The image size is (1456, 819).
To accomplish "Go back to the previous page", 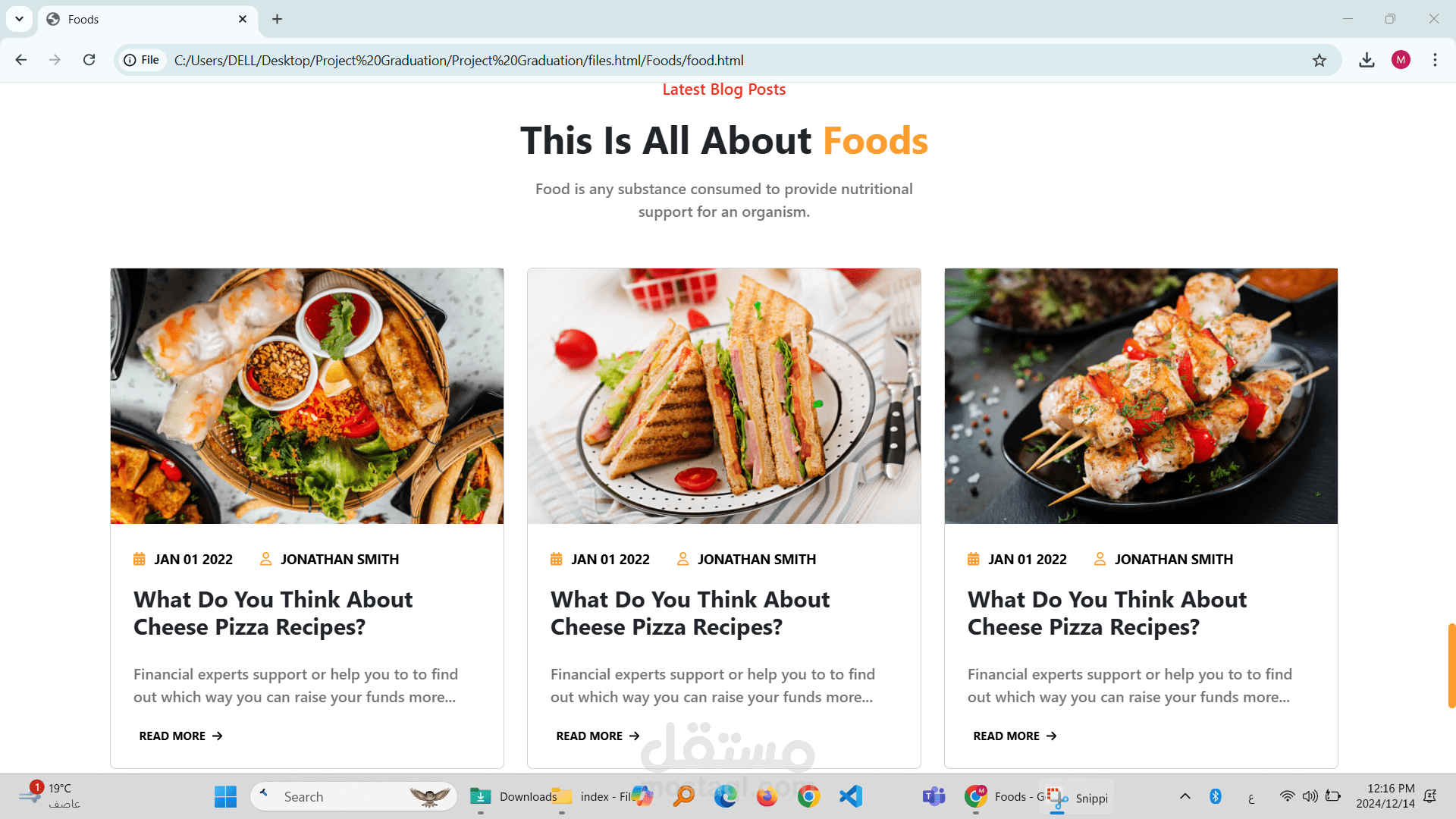I will (x=21, y=60).
